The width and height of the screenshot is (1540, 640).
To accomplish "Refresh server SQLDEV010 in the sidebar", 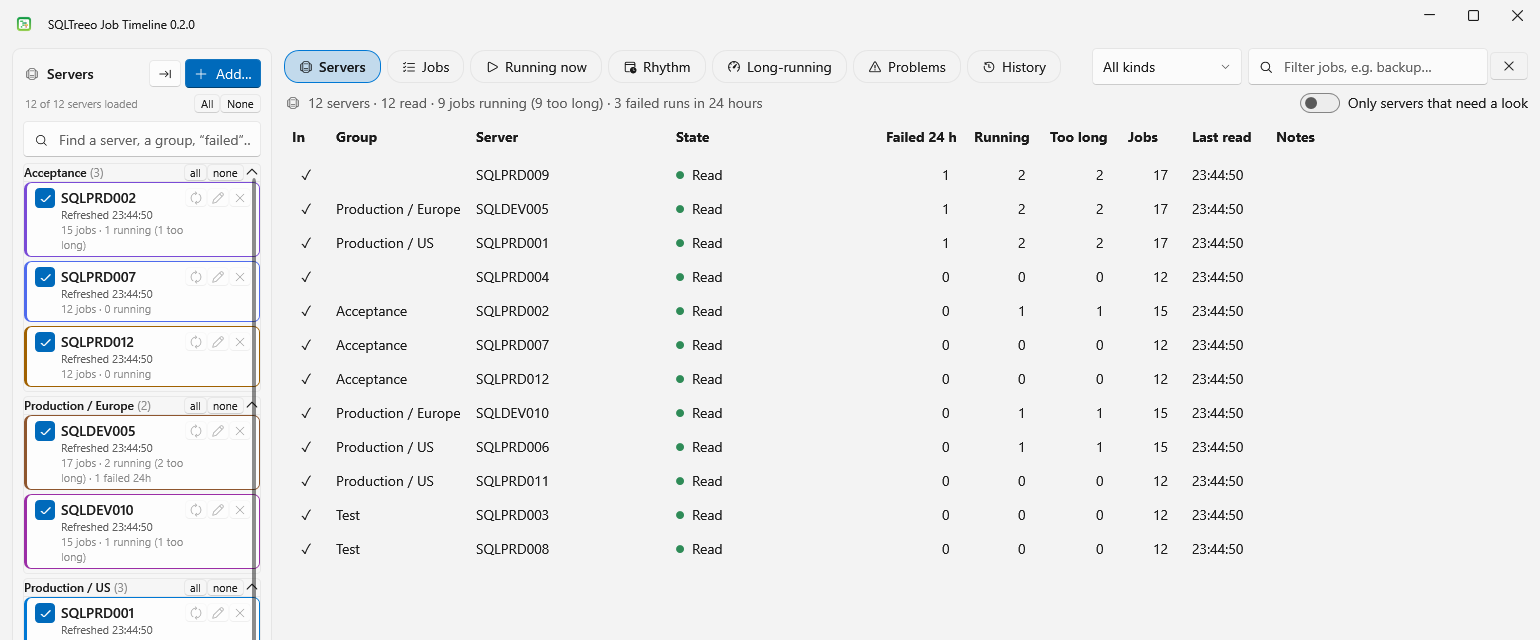I will pyautogui.click(x=196, y=510).
